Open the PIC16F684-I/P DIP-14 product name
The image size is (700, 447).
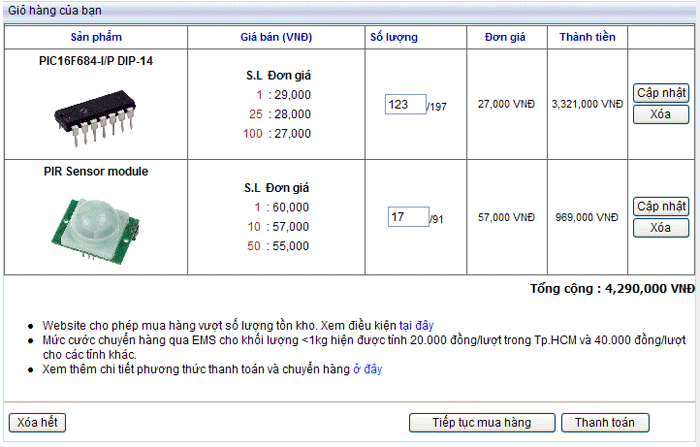pyautogui.click(x=96, y=60)
